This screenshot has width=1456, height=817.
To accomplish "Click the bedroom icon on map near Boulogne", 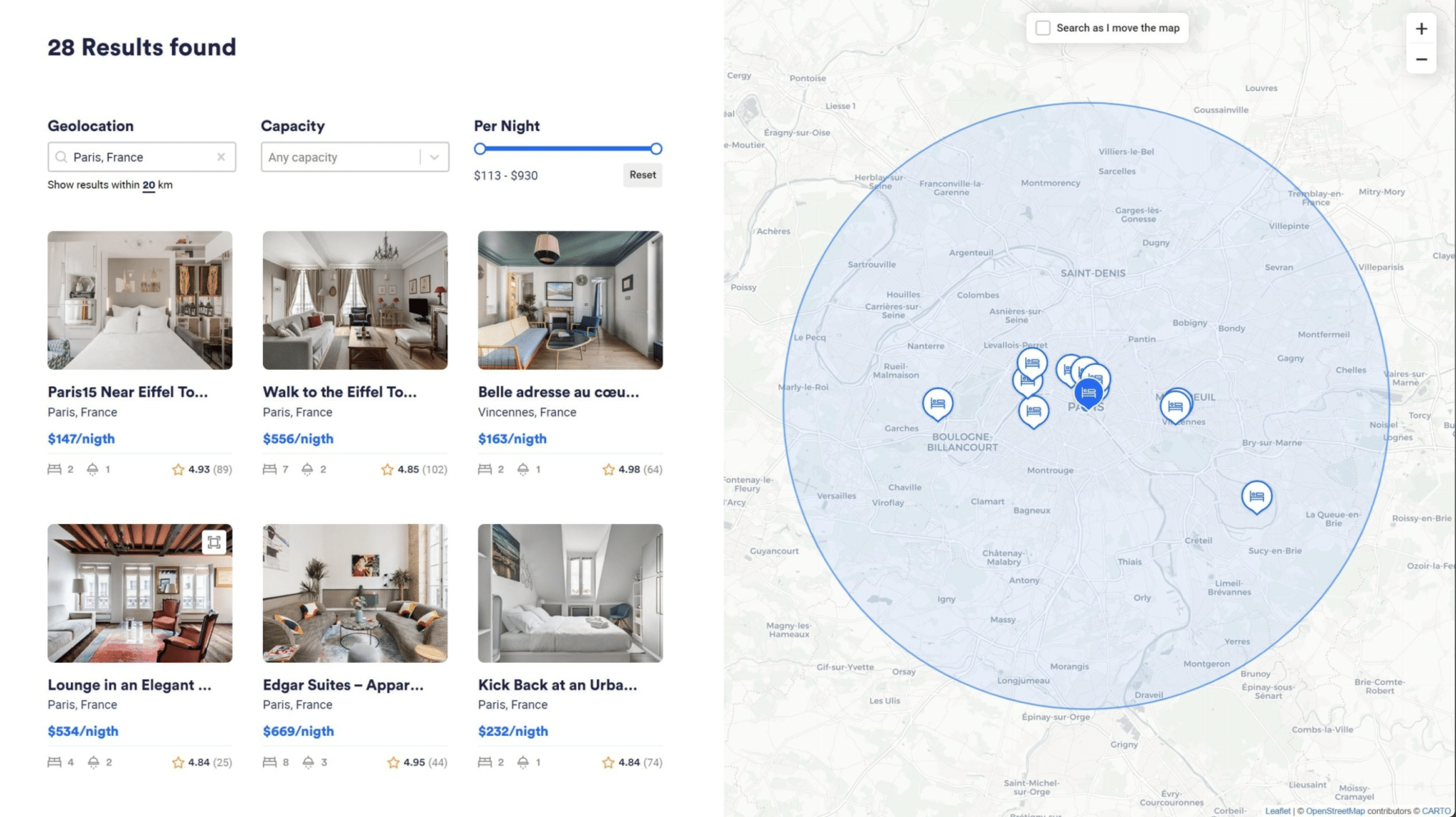I will point(936,404).
